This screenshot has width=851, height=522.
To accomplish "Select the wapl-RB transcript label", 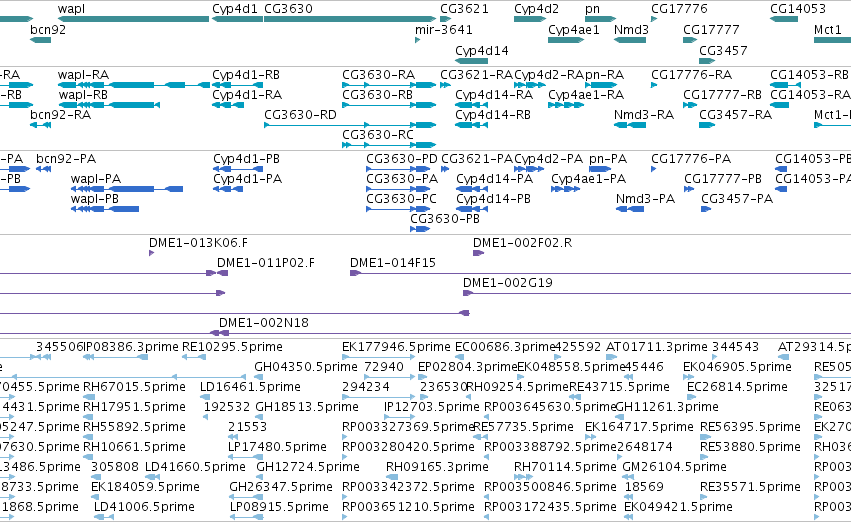I will (84, 95).
